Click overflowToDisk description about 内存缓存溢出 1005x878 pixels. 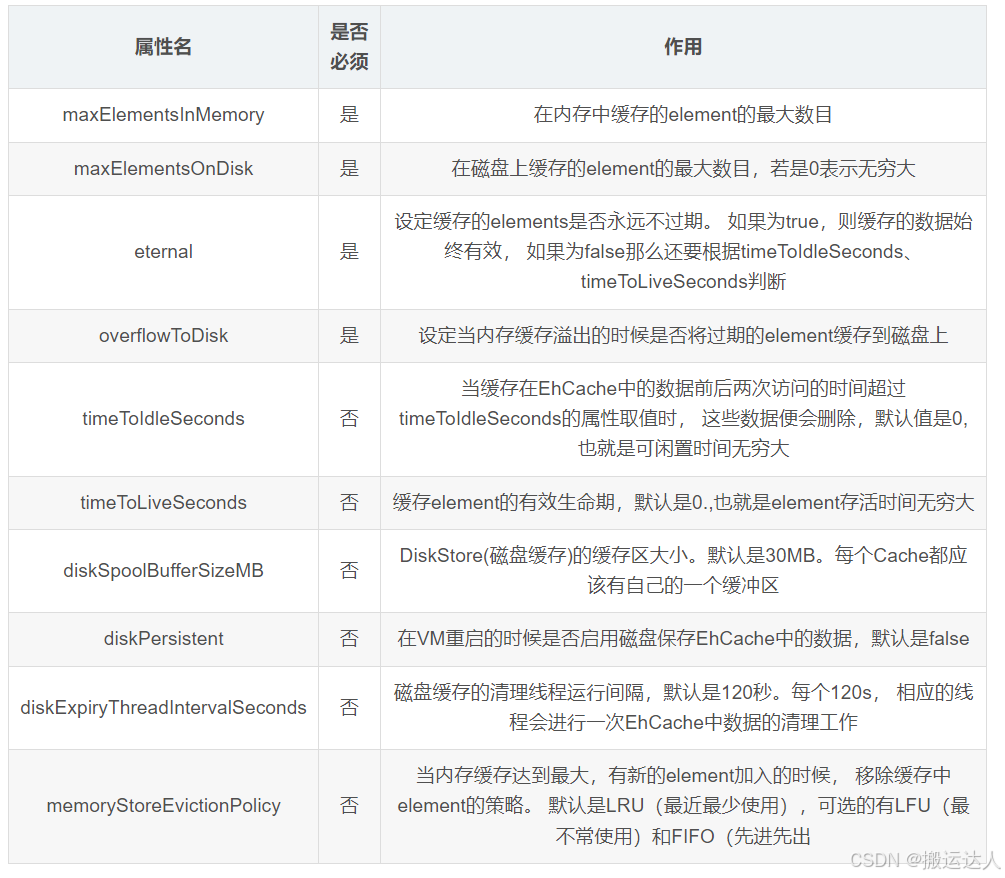[683, 336]
